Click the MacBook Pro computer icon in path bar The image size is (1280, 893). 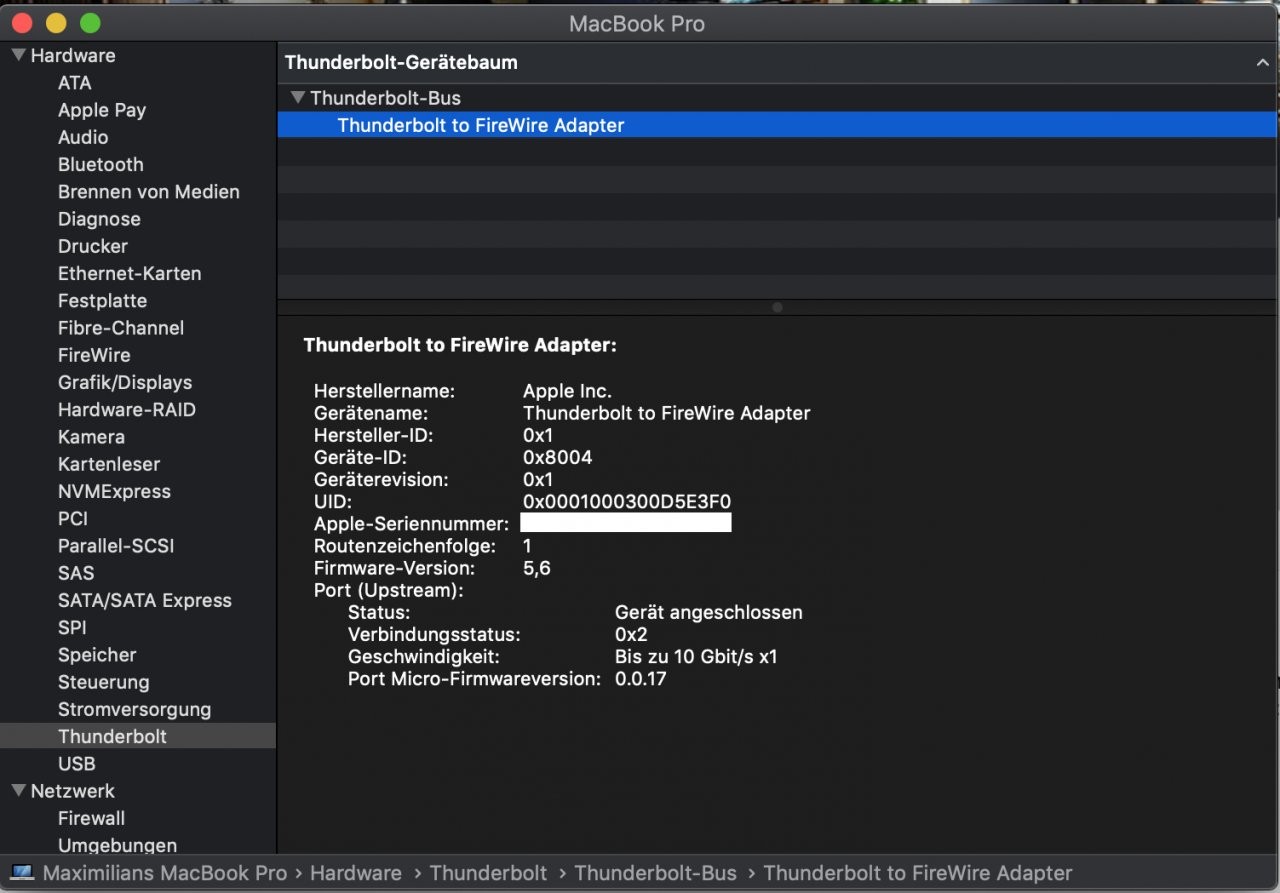click(22, 873)
